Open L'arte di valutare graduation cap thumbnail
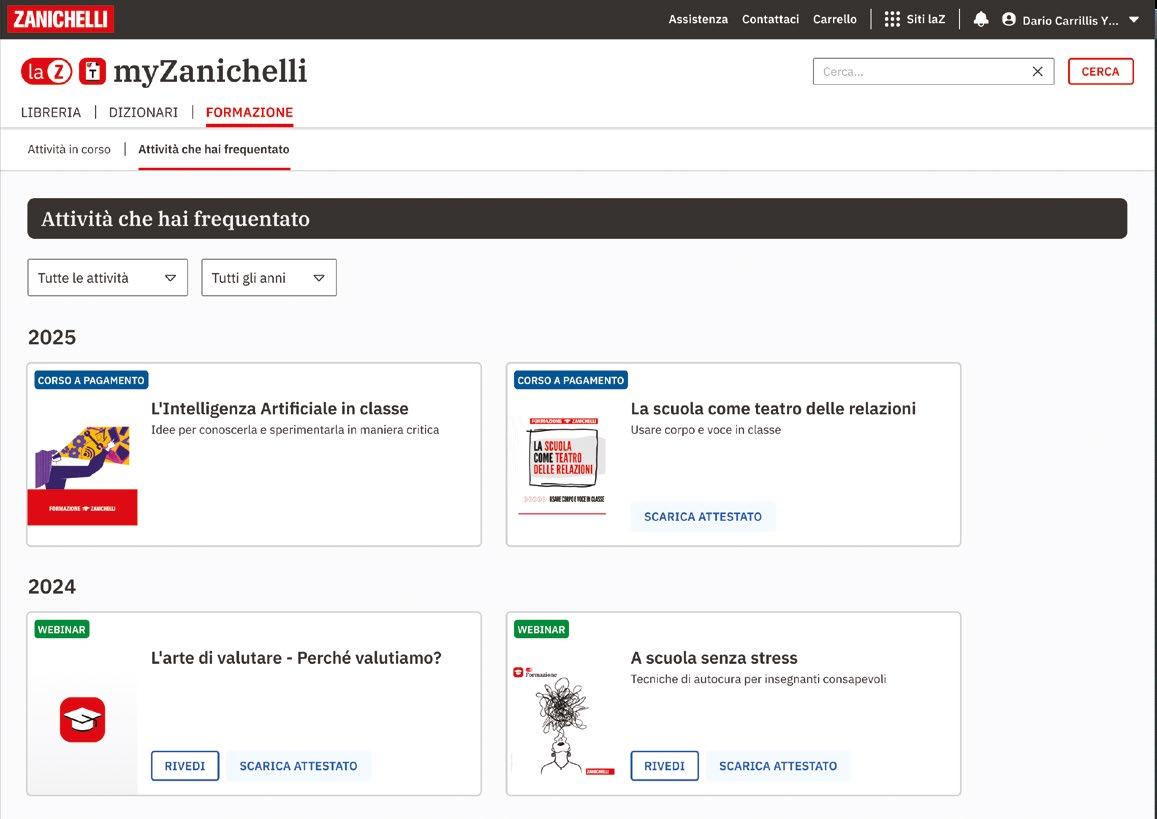Screen dimensions: 1157x819 83,719
